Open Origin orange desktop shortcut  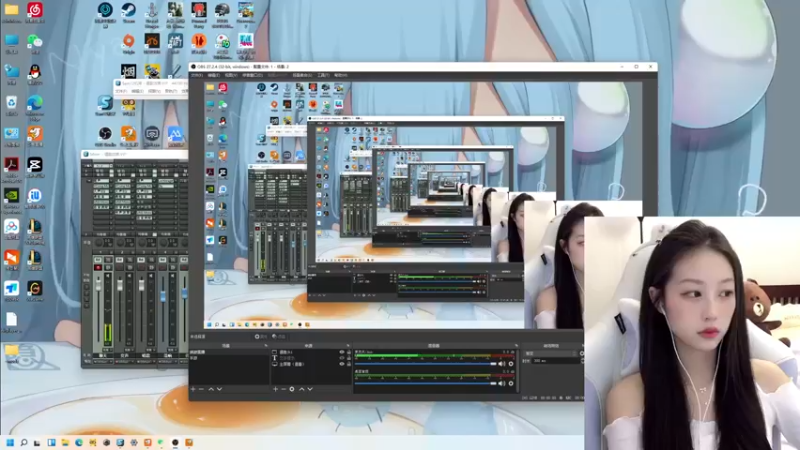(129, 42)
